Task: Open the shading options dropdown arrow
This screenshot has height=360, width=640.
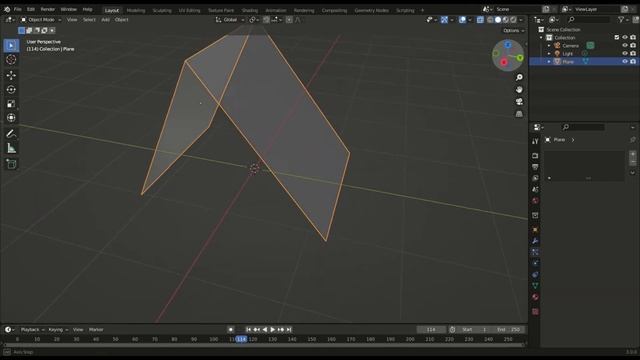Action: pyautogui.click(x=521, y=20)
